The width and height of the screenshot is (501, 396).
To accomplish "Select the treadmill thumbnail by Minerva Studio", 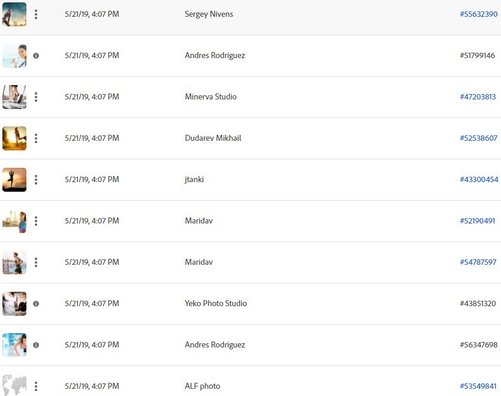I will coord(14,97).
